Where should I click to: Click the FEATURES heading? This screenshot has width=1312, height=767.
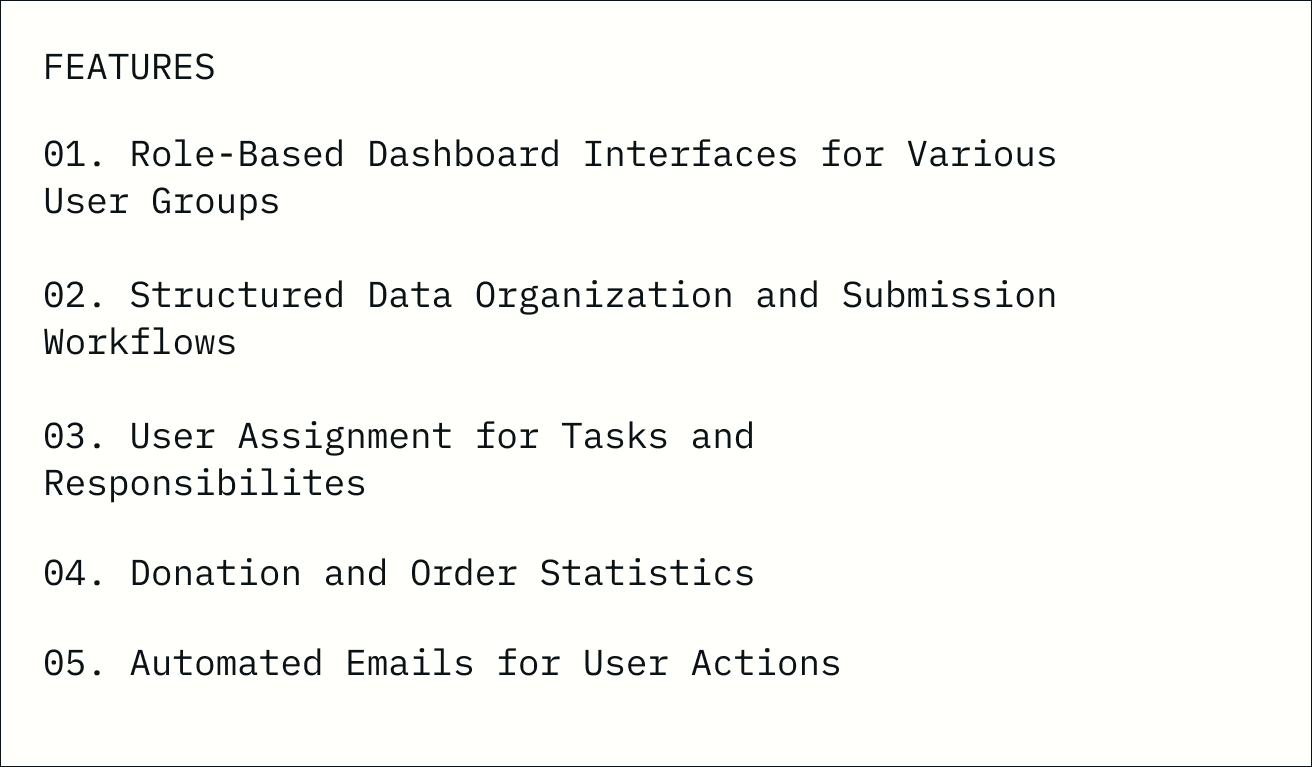click(129, 68)
